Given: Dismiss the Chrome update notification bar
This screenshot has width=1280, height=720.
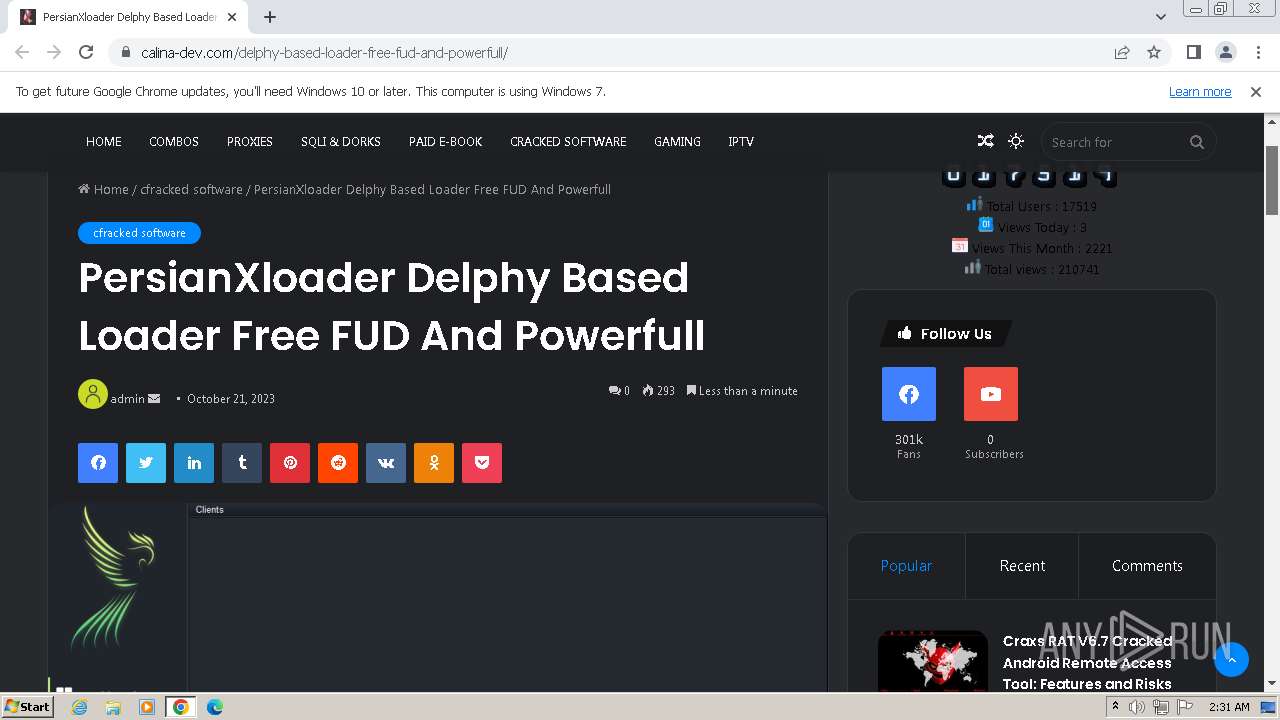Looking at the screenshot, I should (x=1256, y=91).
